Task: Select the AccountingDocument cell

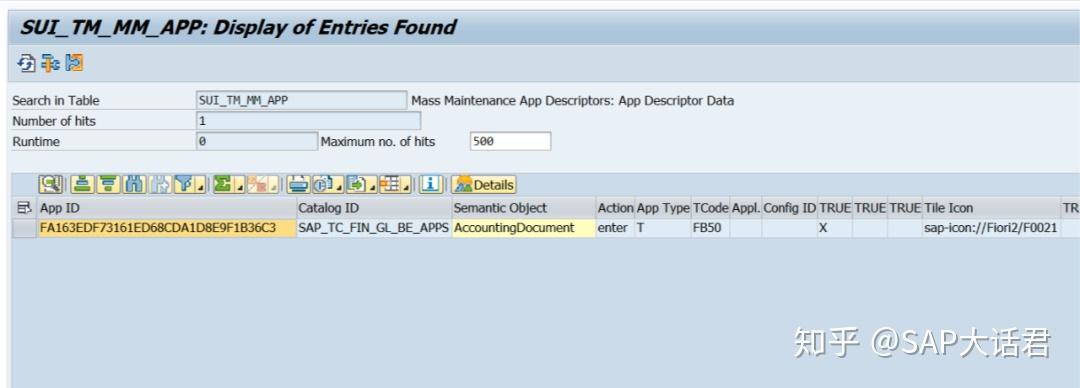Action: (x=523, y=228)
